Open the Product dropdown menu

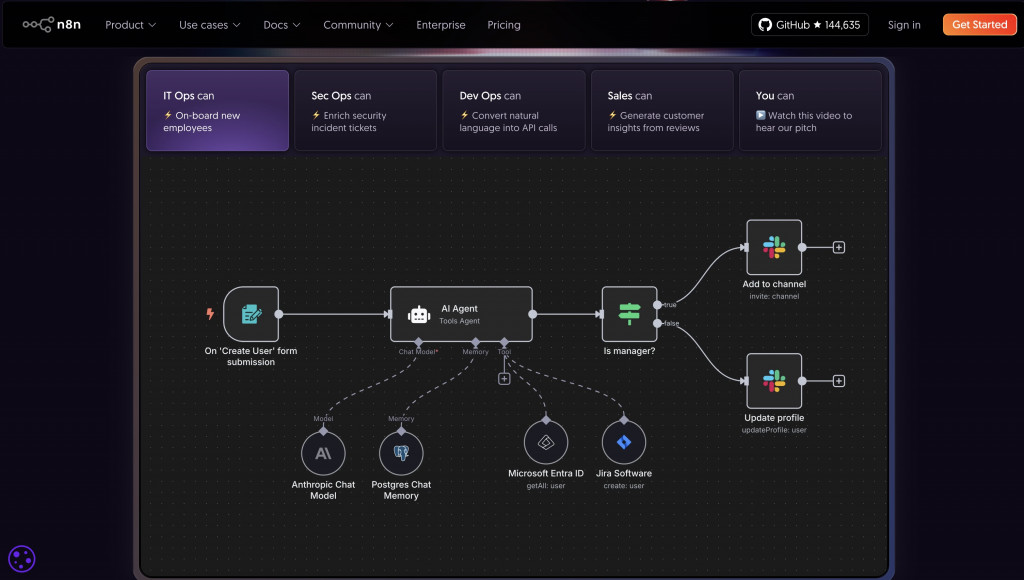click(x=131, y=25)
